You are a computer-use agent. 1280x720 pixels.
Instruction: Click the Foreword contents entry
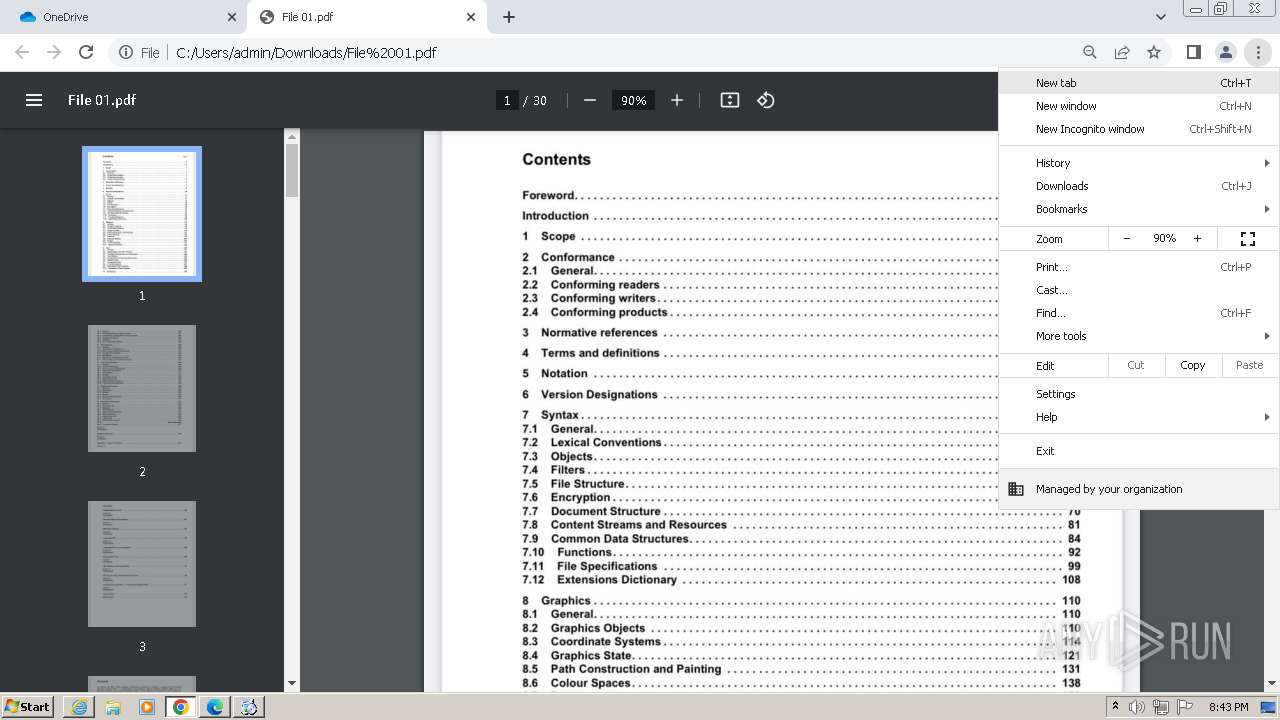click(x=760, y=195)
